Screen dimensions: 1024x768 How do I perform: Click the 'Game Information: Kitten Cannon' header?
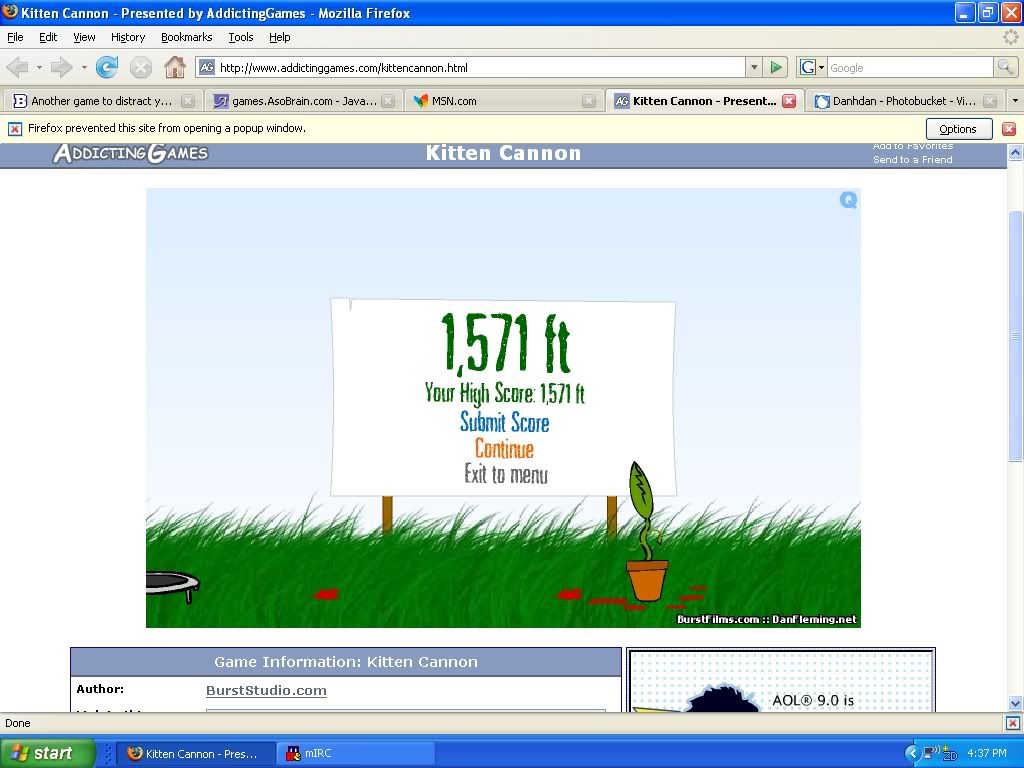346,662
